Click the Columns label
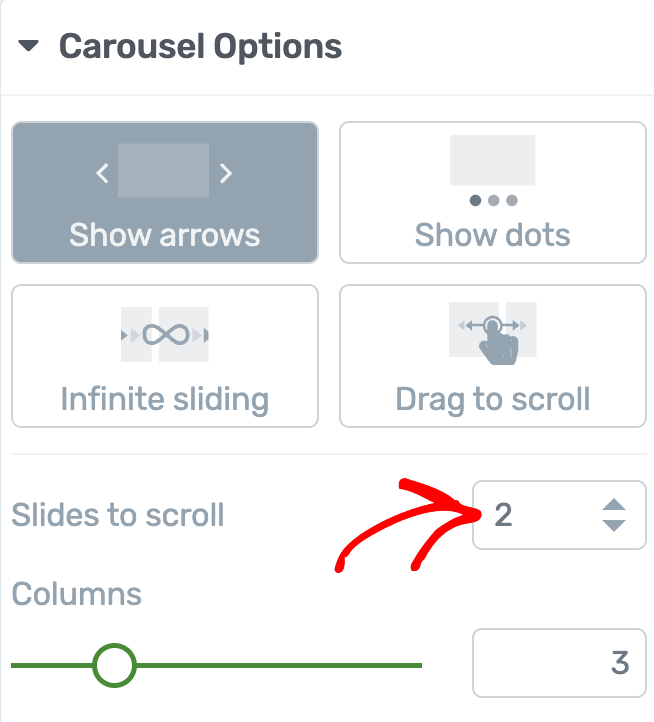 pos(76,594)
